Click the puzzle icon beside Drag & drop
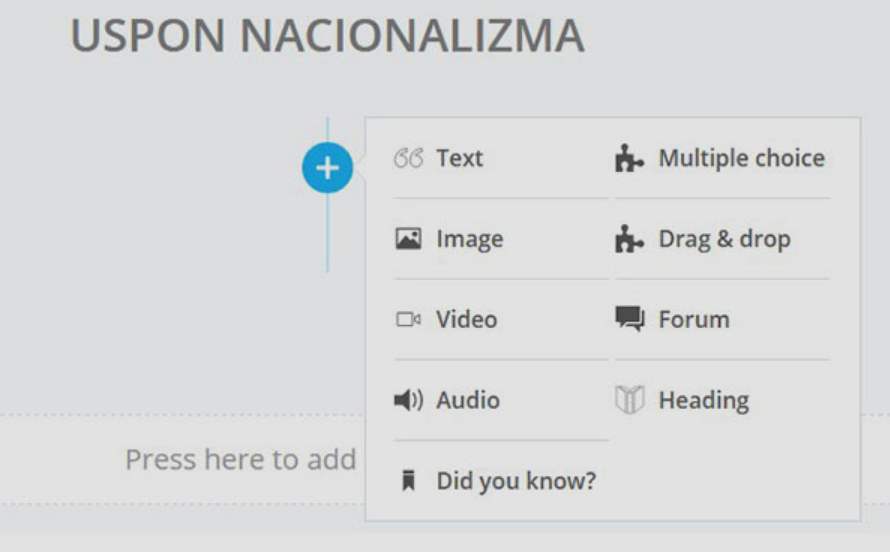 click(629, 239)
